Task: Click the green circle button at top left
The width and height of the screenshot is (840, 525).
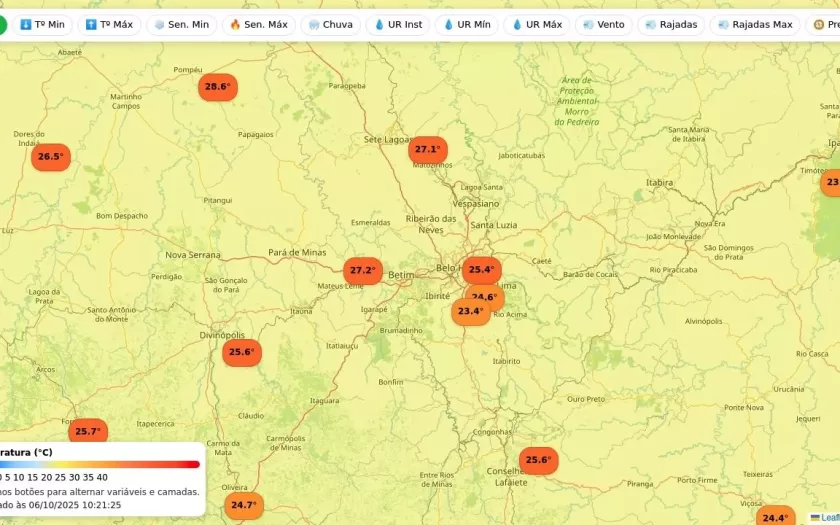Action: (x=2, y=24)
